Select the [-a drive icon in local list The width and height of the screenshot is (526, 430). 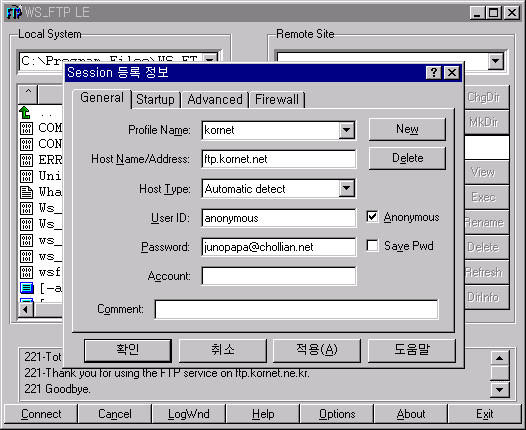coord(27,288)
